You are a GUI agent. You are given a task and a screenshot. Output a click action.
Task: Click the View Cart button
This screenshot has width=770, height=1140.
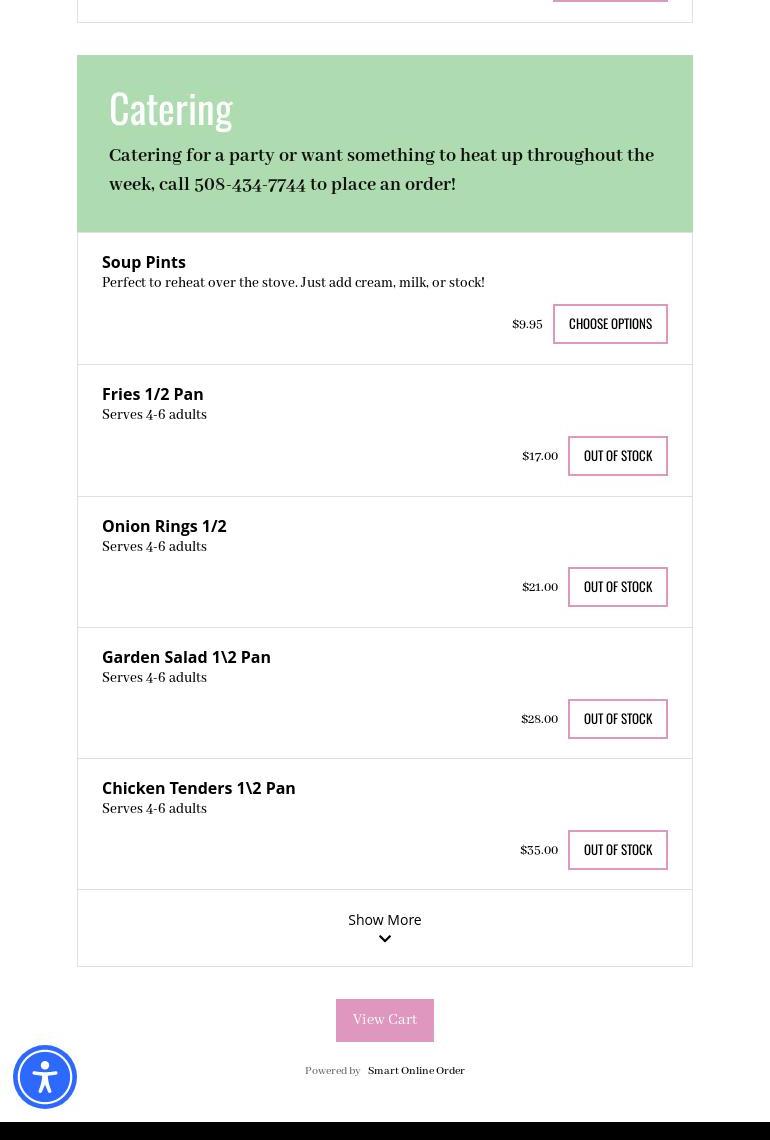[384, 1019]
